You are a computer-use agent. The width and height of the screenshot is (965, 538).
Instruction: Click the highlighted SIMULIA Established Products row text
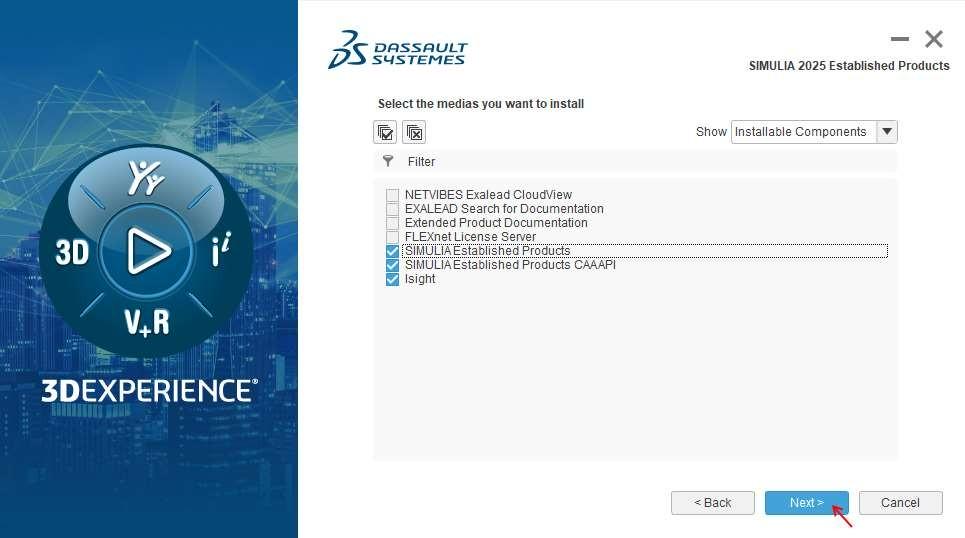click(x=487, y=251)
